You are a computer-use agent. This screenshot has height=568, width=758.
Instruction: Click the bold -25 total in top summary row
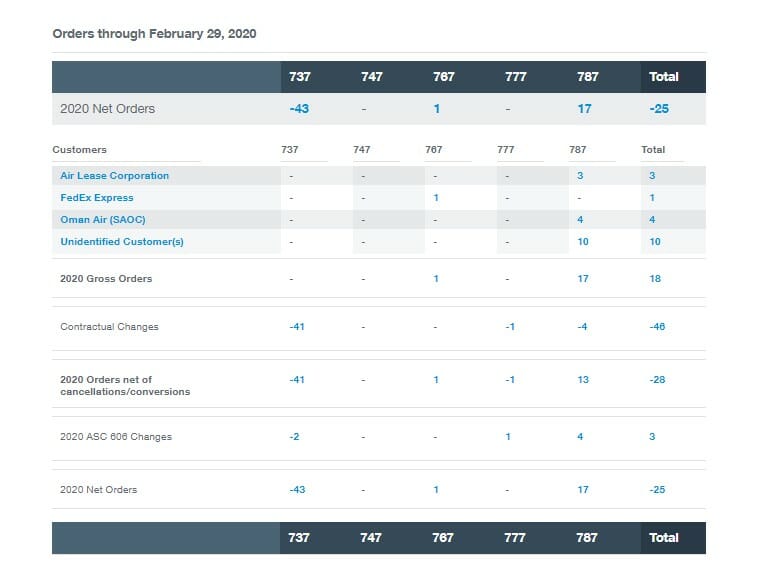point(659,109)
